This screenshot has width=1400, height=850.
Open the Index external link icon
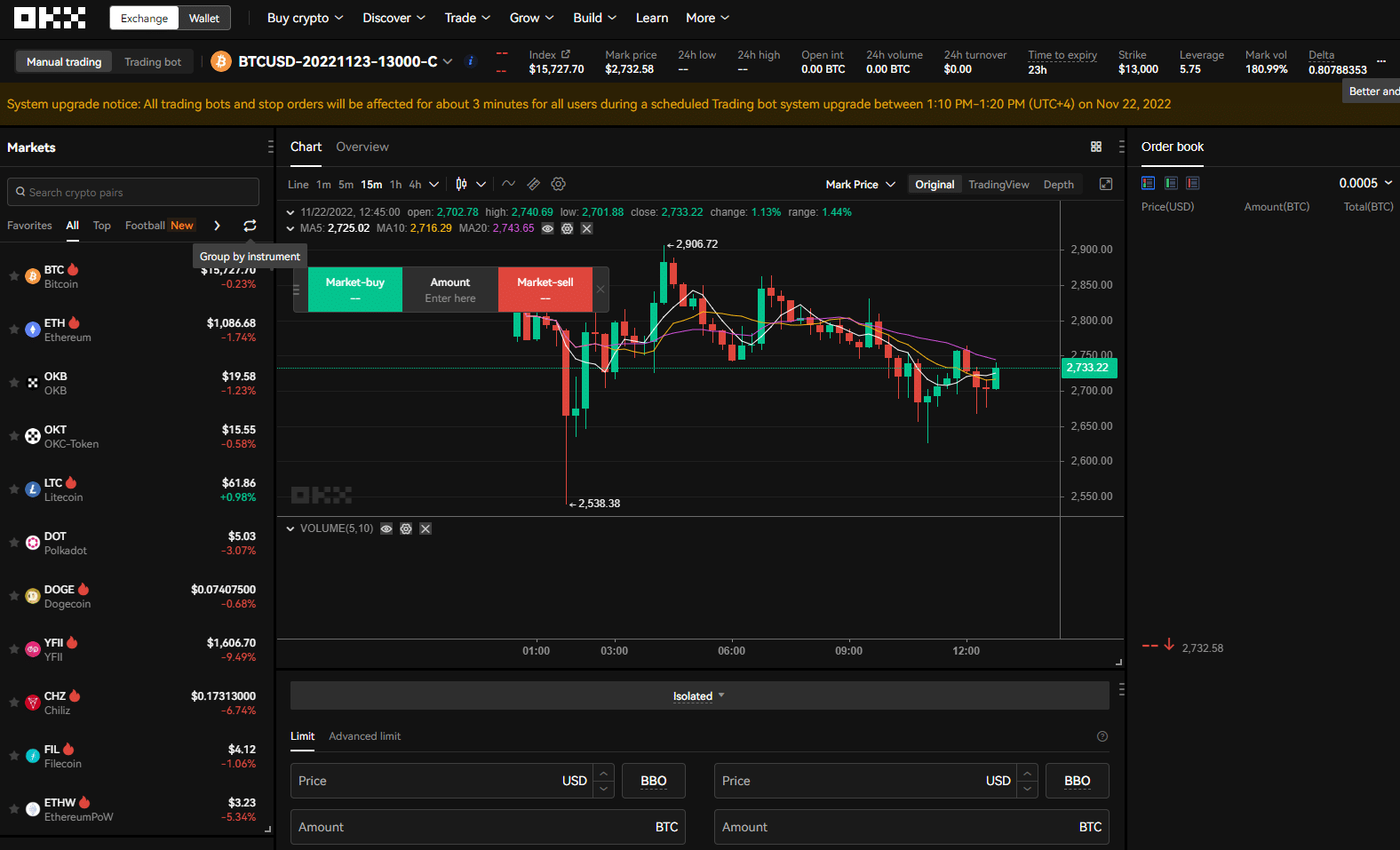(566, 54)
